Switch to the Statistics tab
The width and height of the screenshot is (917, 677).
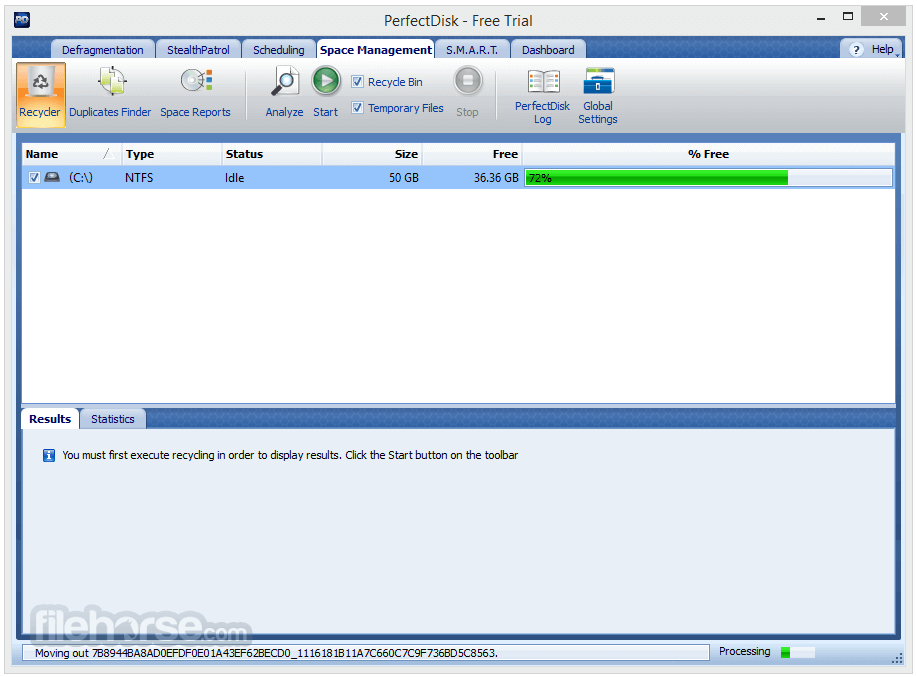coord(112,419)
